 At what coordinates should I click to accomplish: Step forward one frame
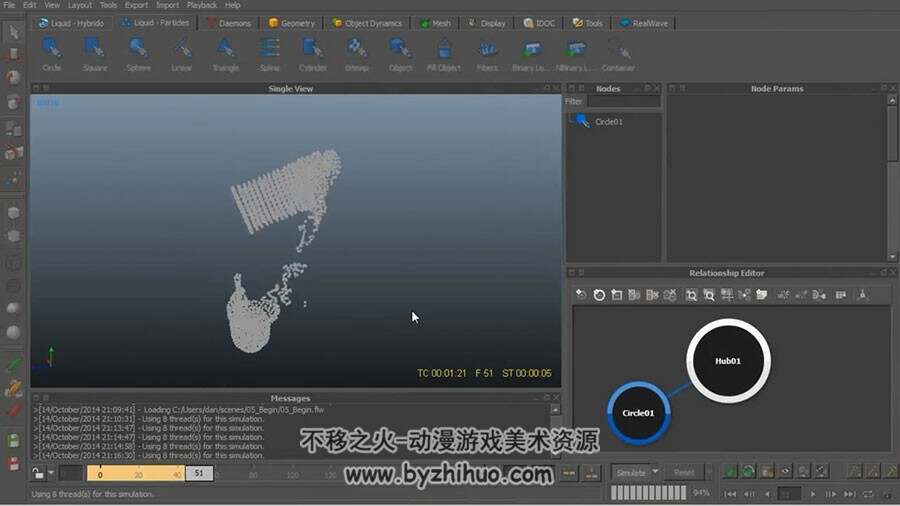(x=831, y=494)
